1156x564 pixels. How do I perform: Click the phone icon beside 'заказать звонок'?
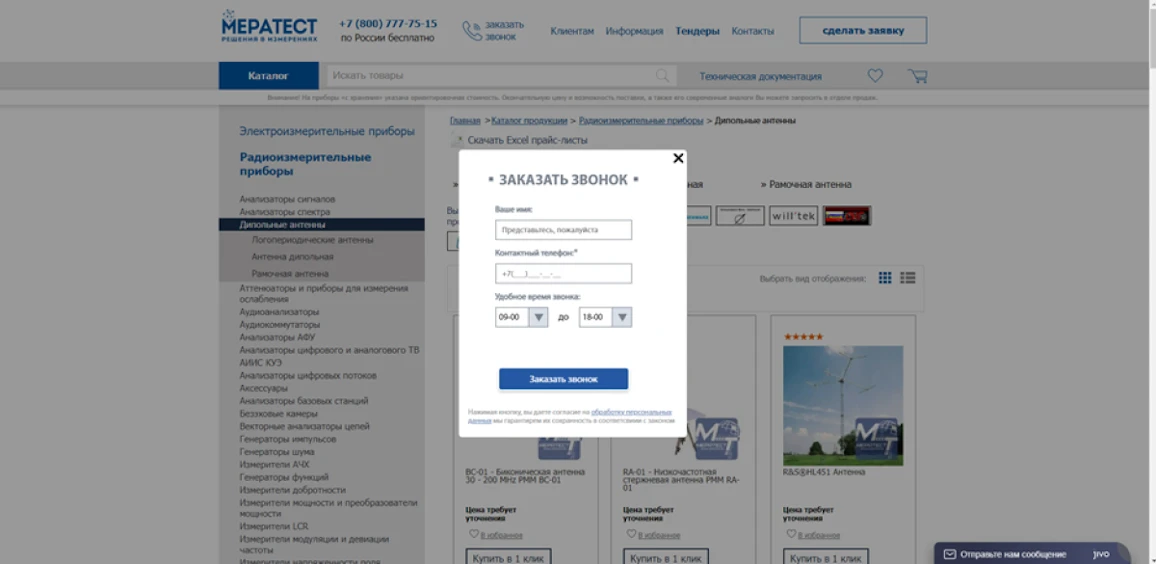pyautogui.click(x=471, y=31)
